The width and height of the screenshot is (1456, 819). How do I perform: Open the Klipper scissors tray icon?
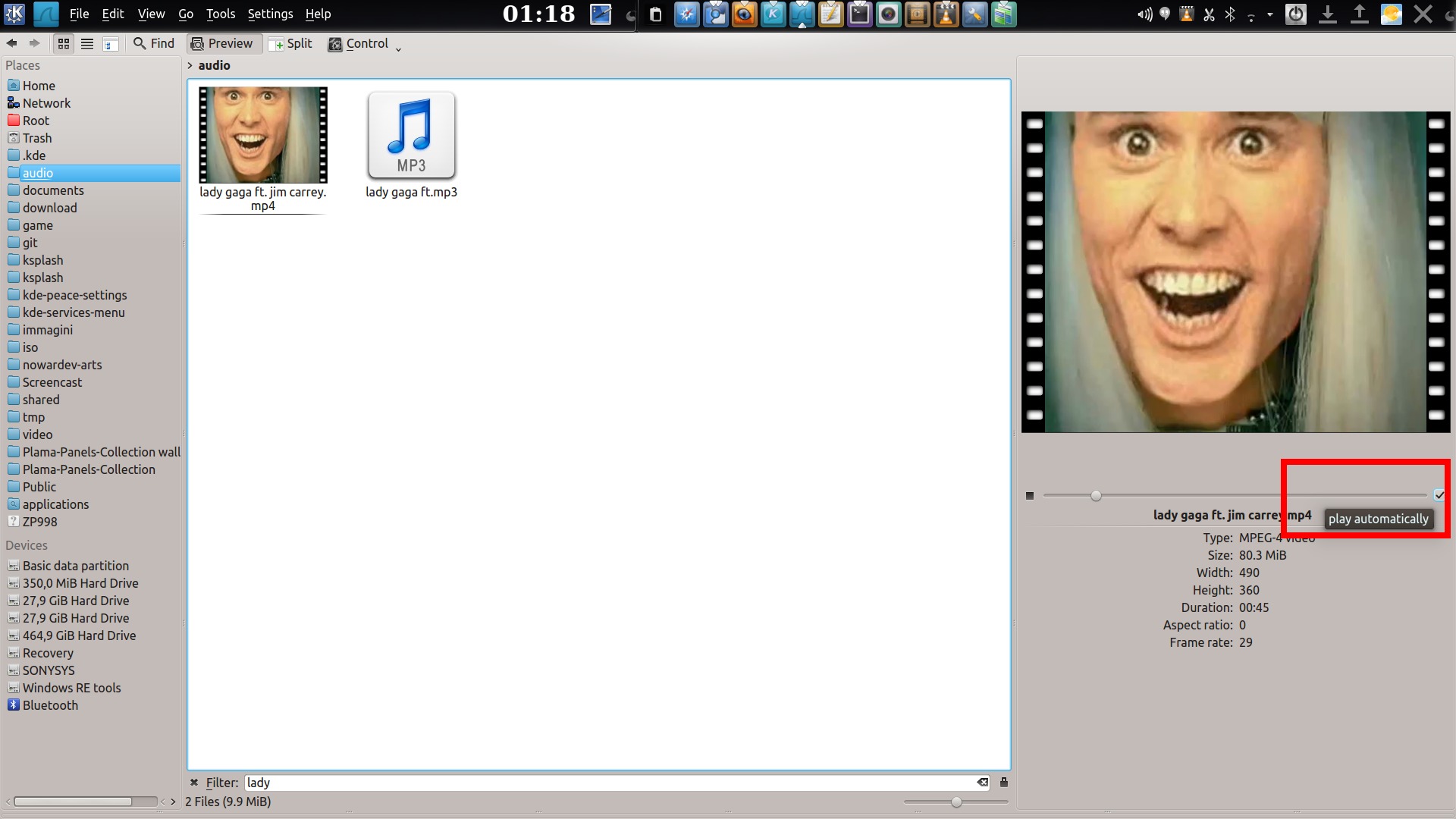(1209, 14)
